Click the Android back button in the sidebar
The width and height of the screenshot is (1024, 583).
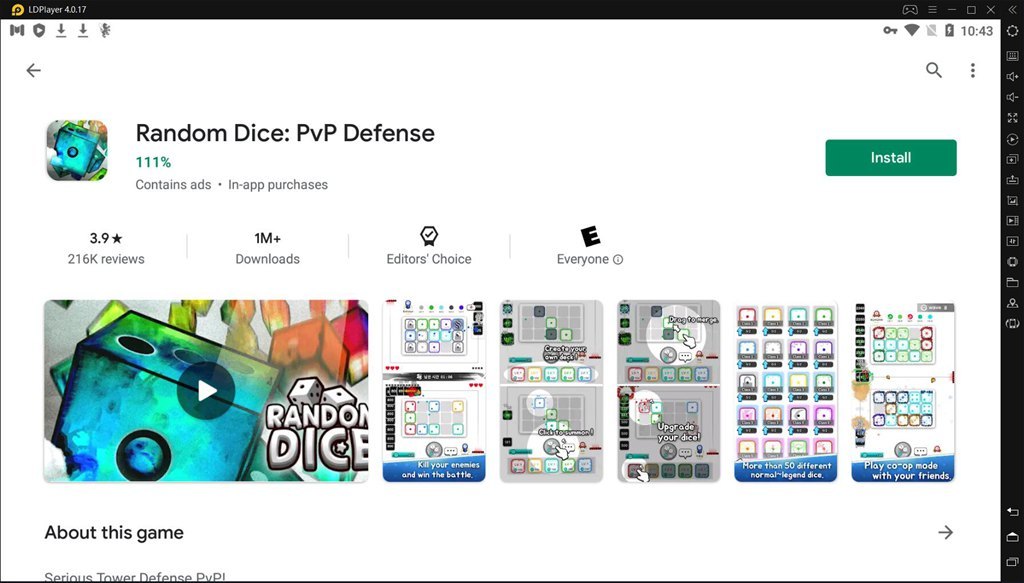[x=1012, y=511]
